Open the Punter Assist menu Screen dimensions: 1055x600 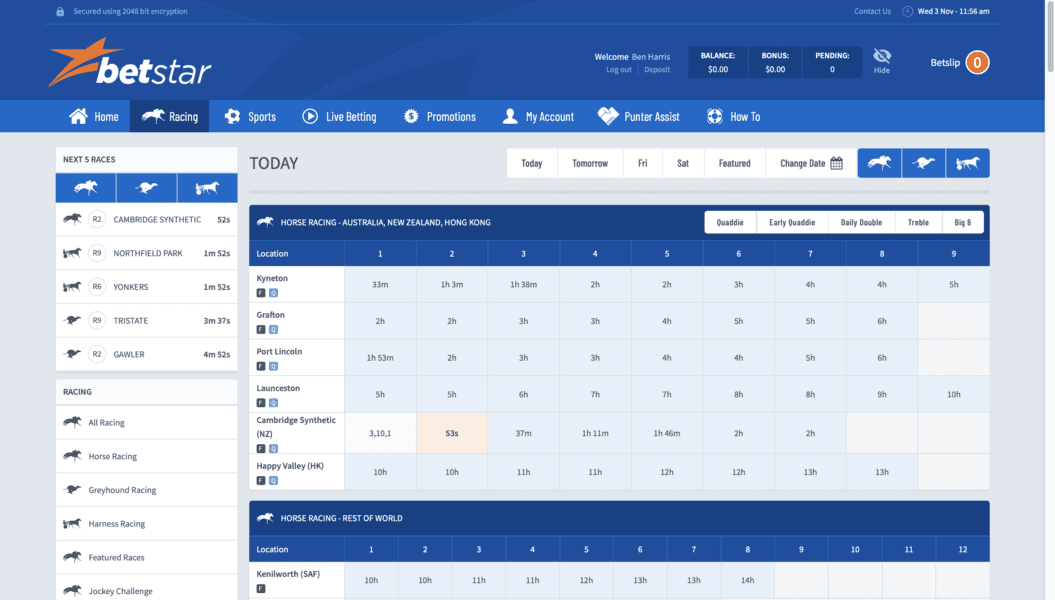(x=638, y=116)
